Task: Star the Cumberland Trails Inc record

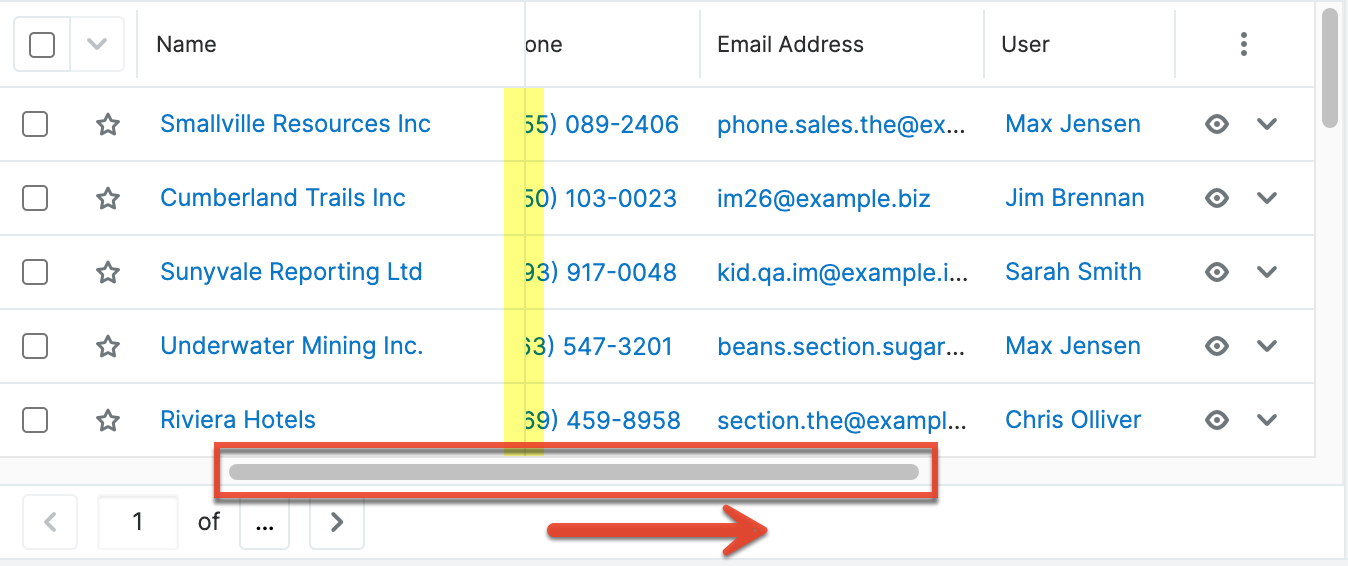Action: tap(108, 199)
